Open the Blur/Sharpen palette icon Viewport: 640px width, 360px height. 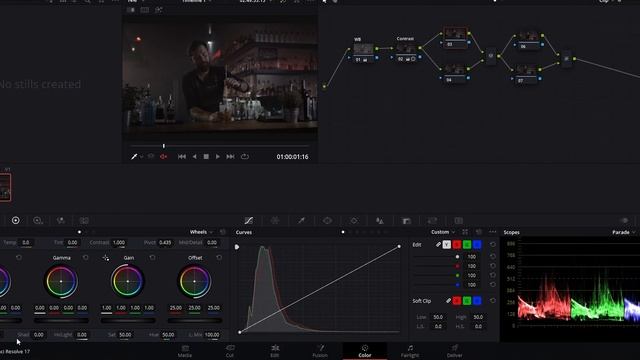[x=380, y=220]
